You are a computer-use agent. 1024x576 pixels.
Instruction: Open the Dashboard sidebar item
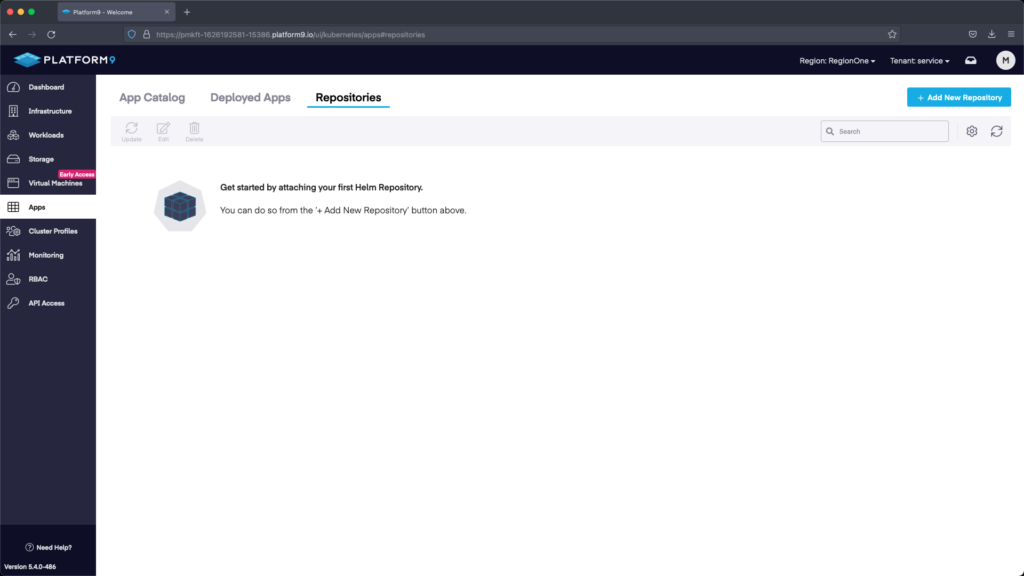pyautogui.click(x=48, y=87)
